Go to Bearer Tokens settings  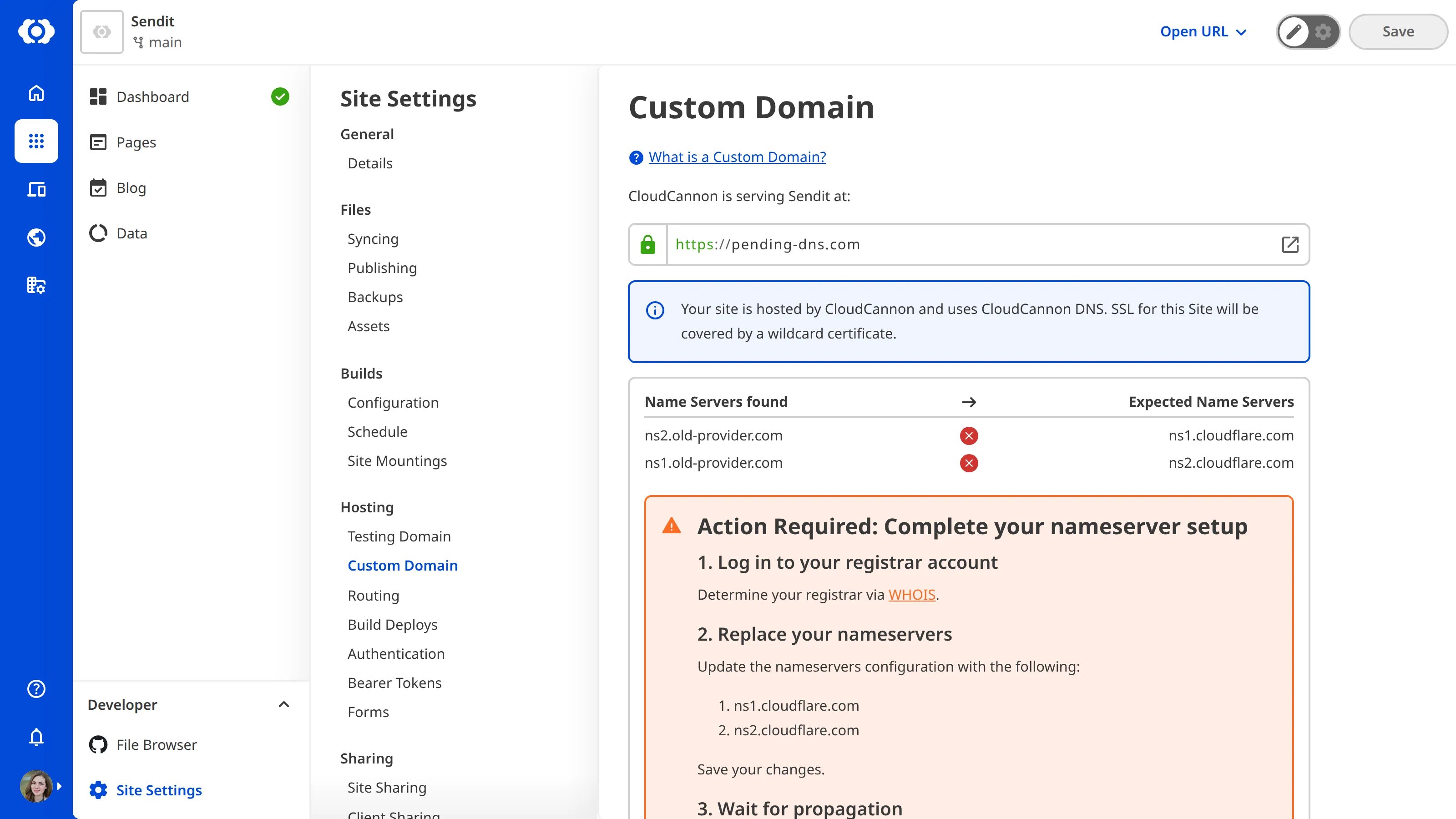tap(394, 683)
